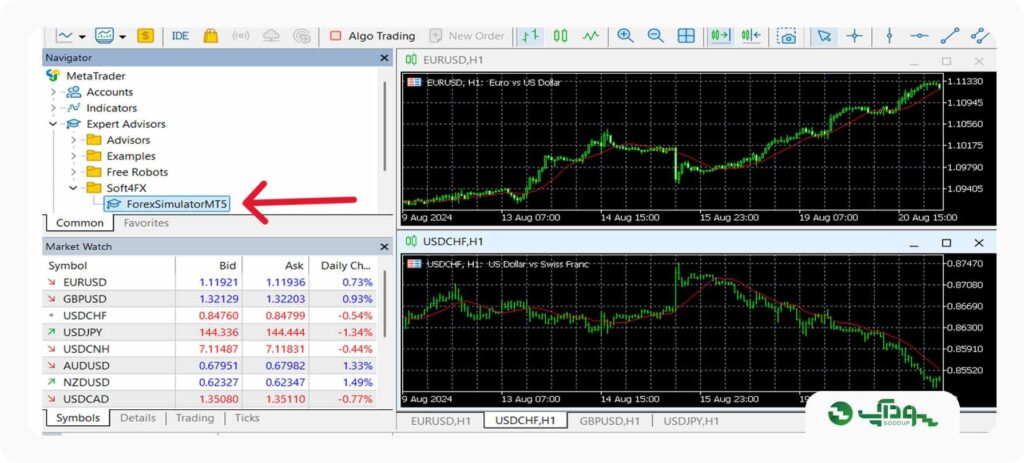Switch chart to line chart mode
Viewport: 1024px width, 463px height.
[x=591, y=36]
